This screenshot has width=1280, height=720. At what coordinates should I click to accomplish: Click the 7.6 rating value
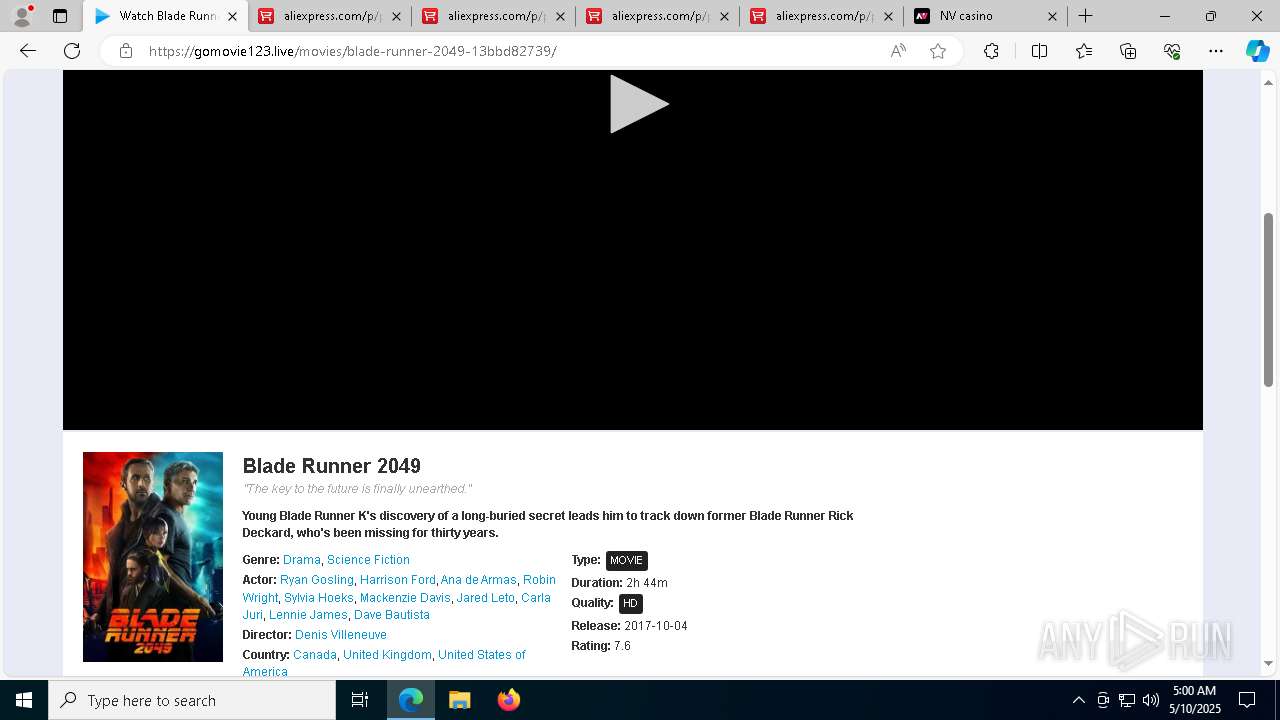[622, 646]
